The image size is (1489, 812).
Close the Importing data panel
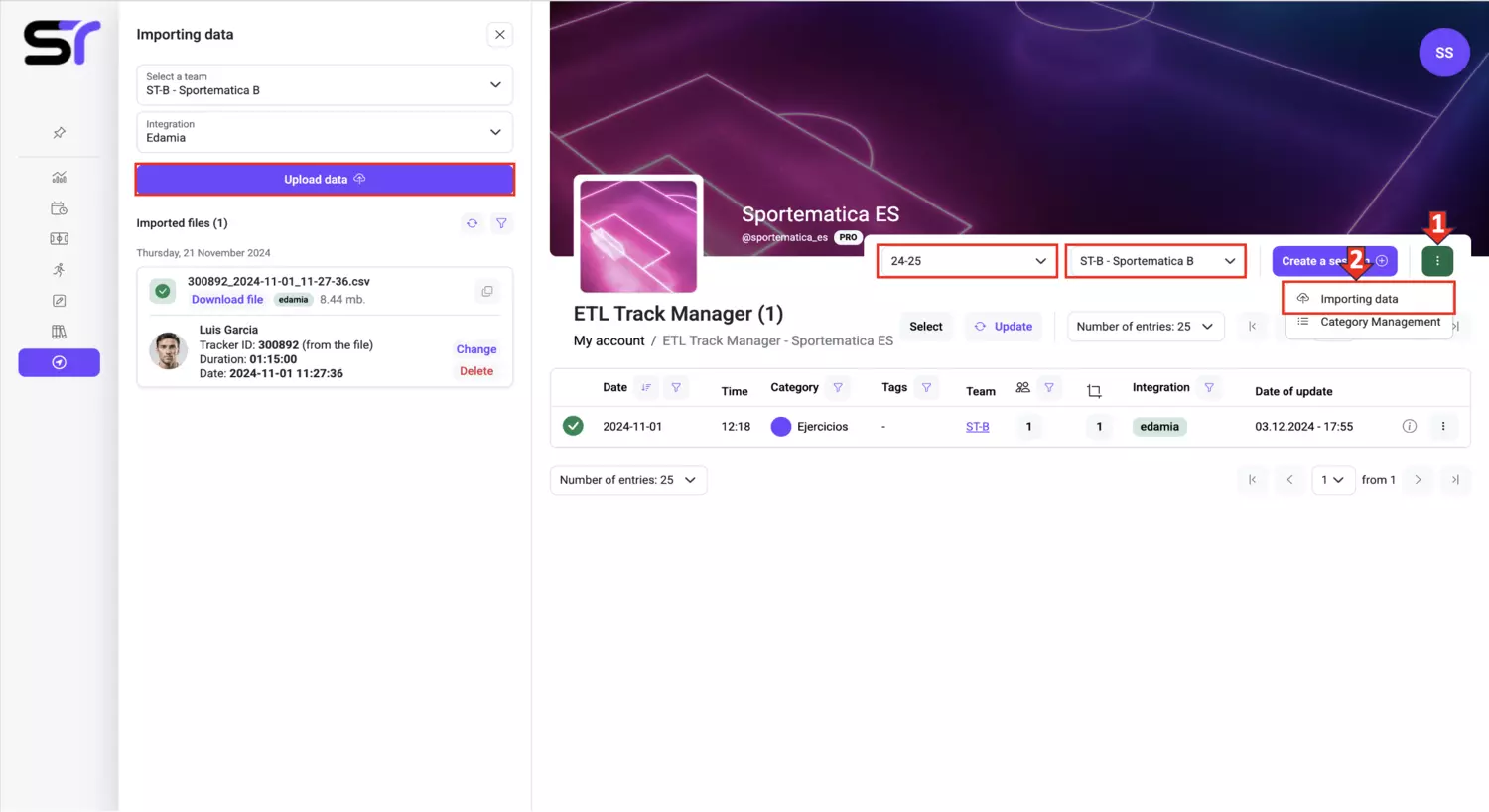[x=500, y=35]
